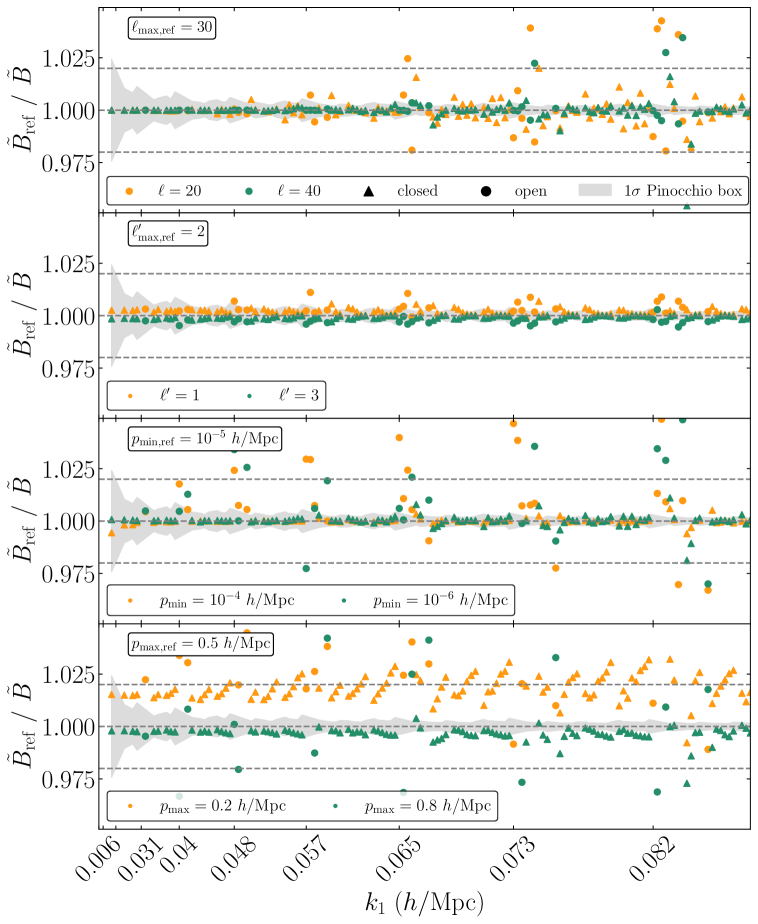Click the orange ℓ′ = 1 legend dot
Screen dimensions: 758x924
(130, 396)
